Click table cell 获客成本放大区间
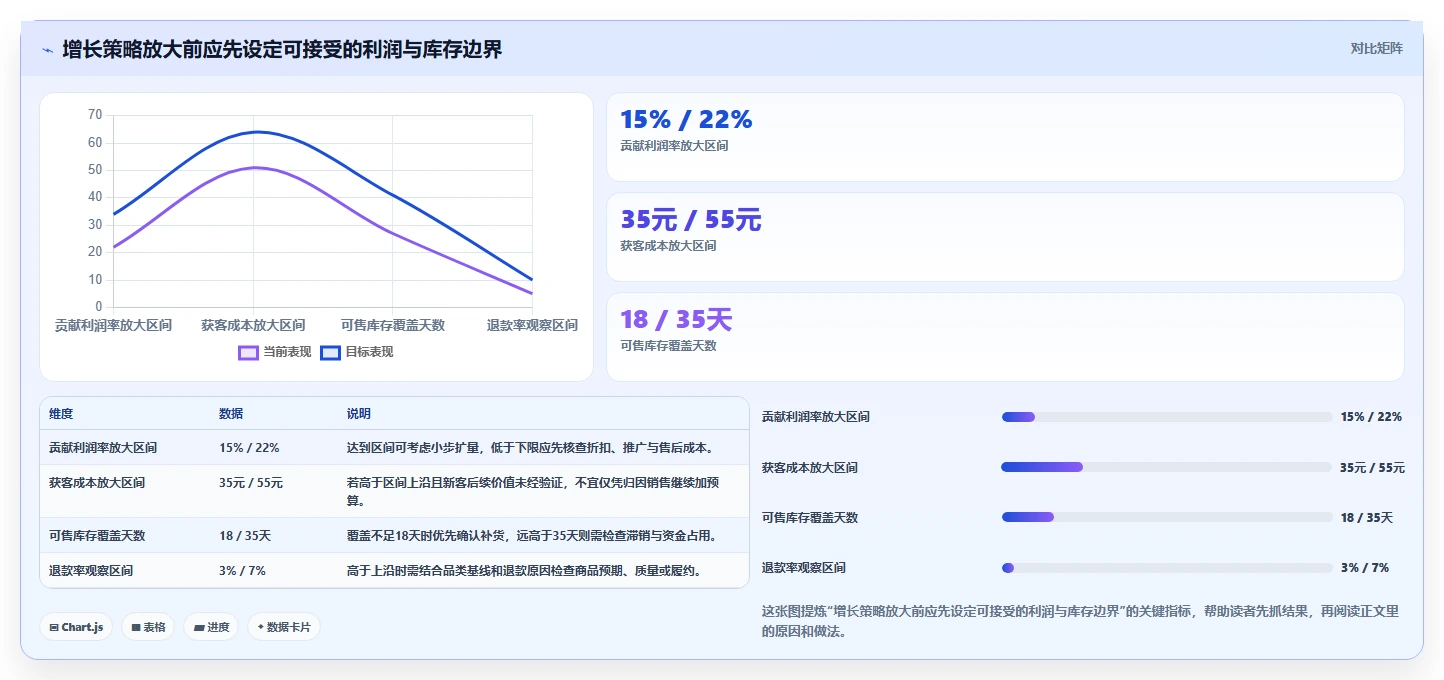 click(97, 483)
